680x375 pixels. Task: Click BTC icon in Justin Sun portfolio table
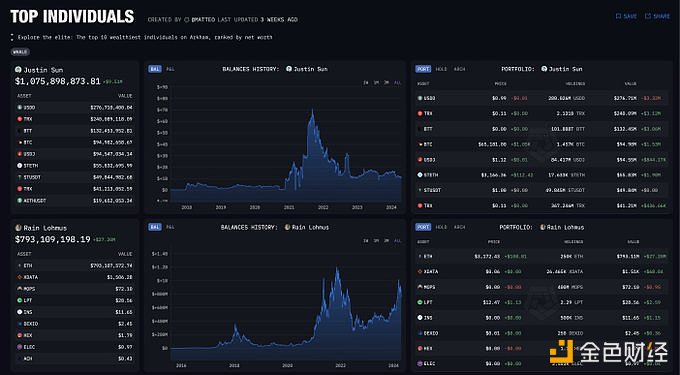point(420,144)
